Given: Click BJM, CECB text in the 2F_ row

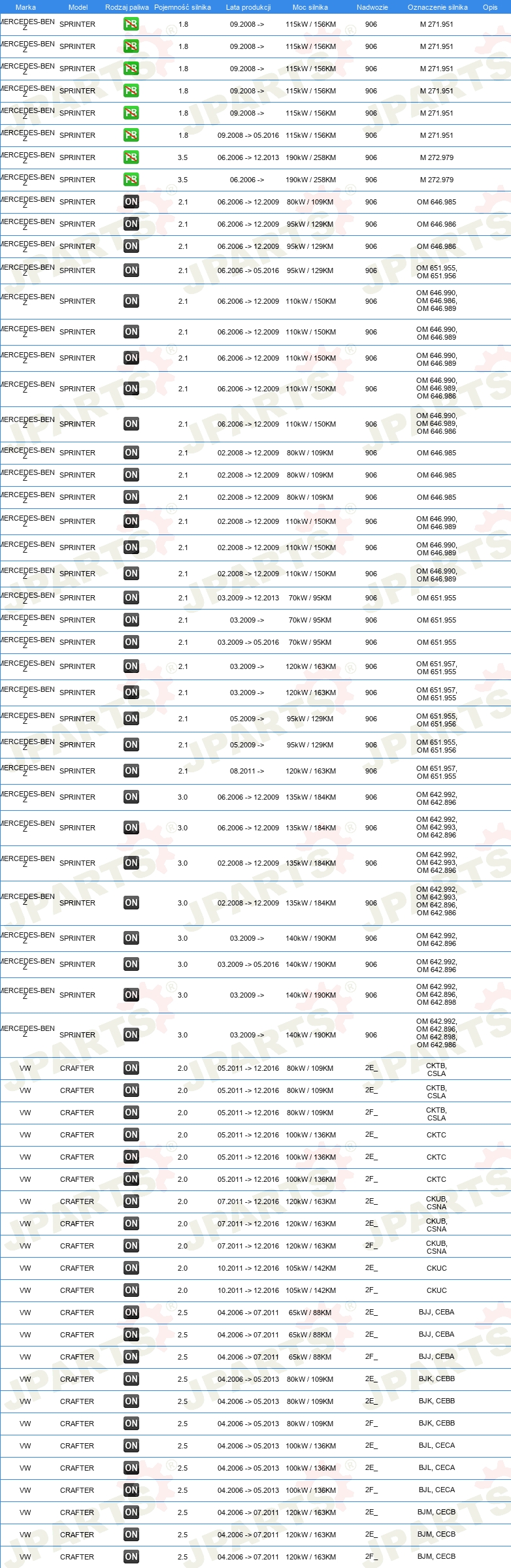Looking at the screenshot, I should pos(437,1556).
